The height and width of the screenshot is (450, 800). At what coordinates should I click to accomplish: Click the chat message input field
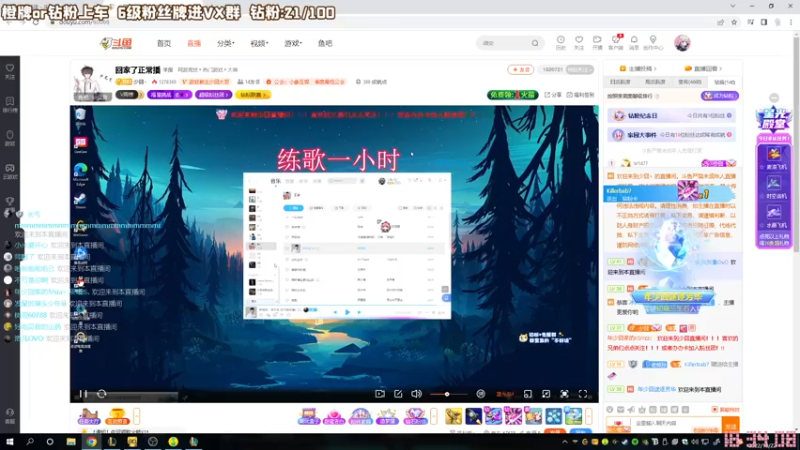(676, 424)
